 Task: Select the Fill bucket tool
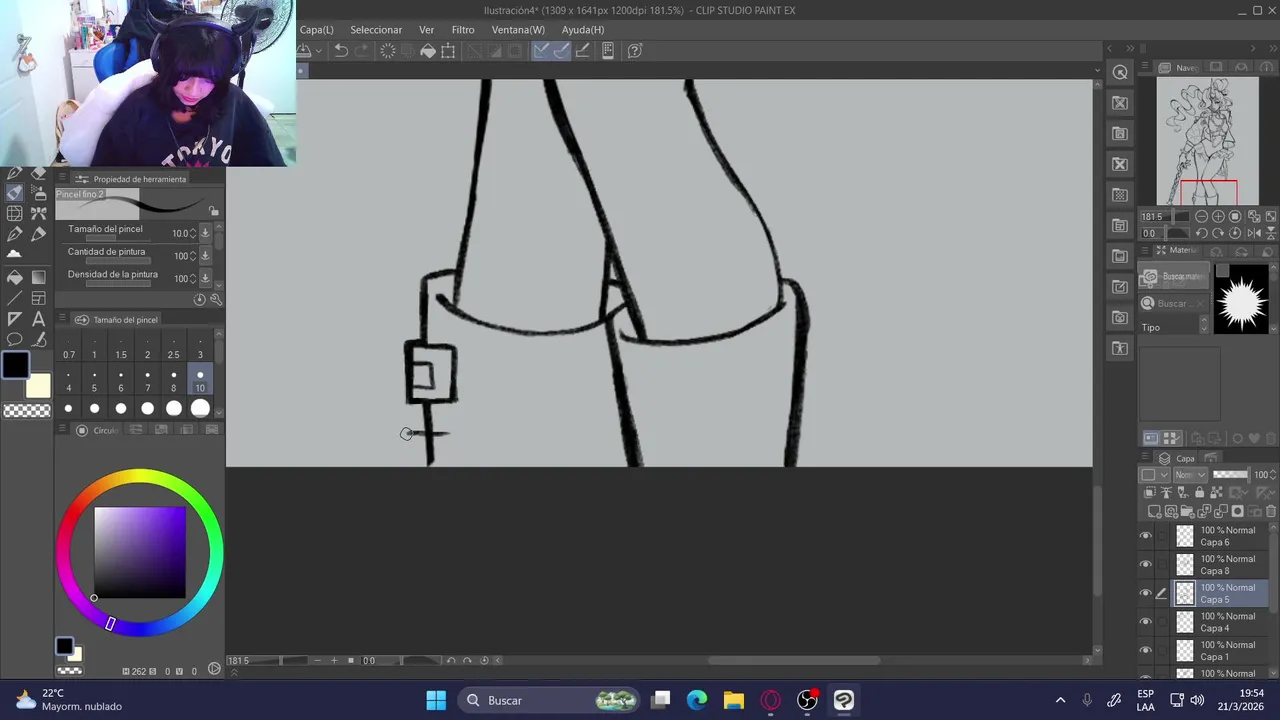(x=14, y=277)
